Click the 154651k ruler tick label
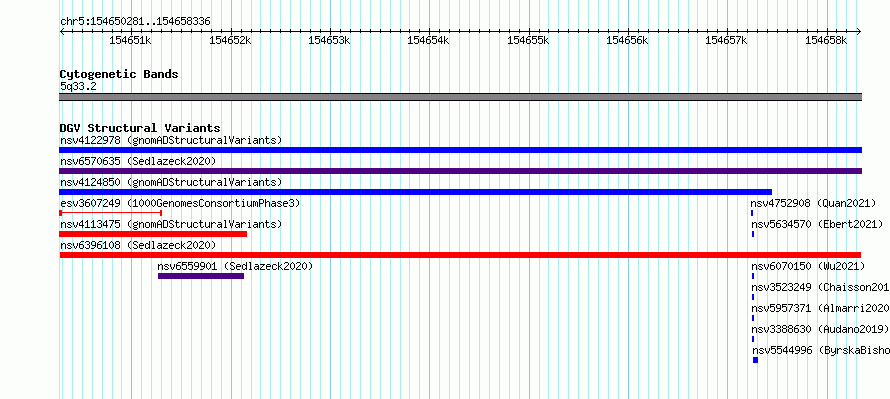 pyautogui.click(x=131, y=40)
